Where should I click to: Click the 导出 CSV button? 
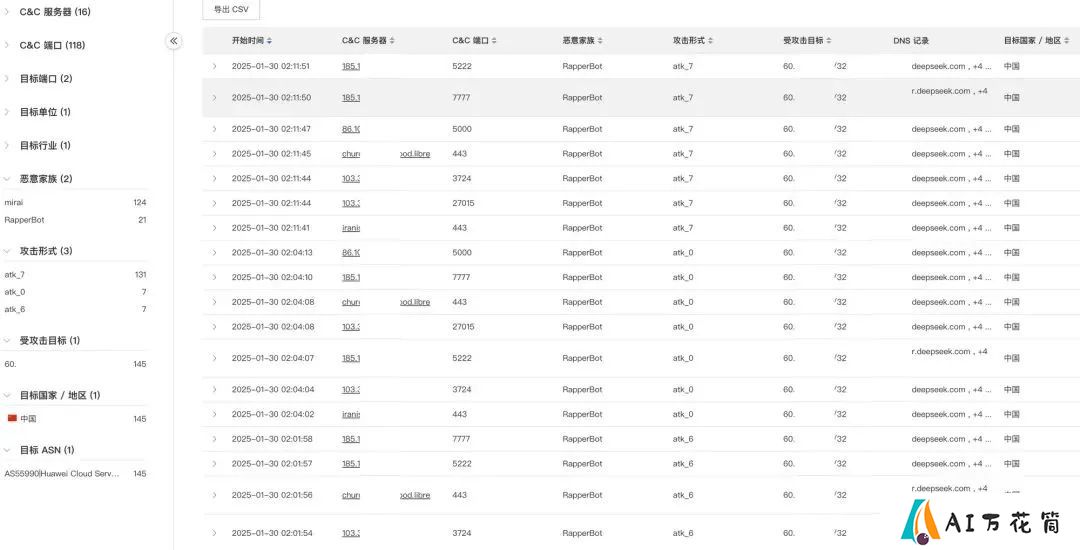[x=231, y=10]
